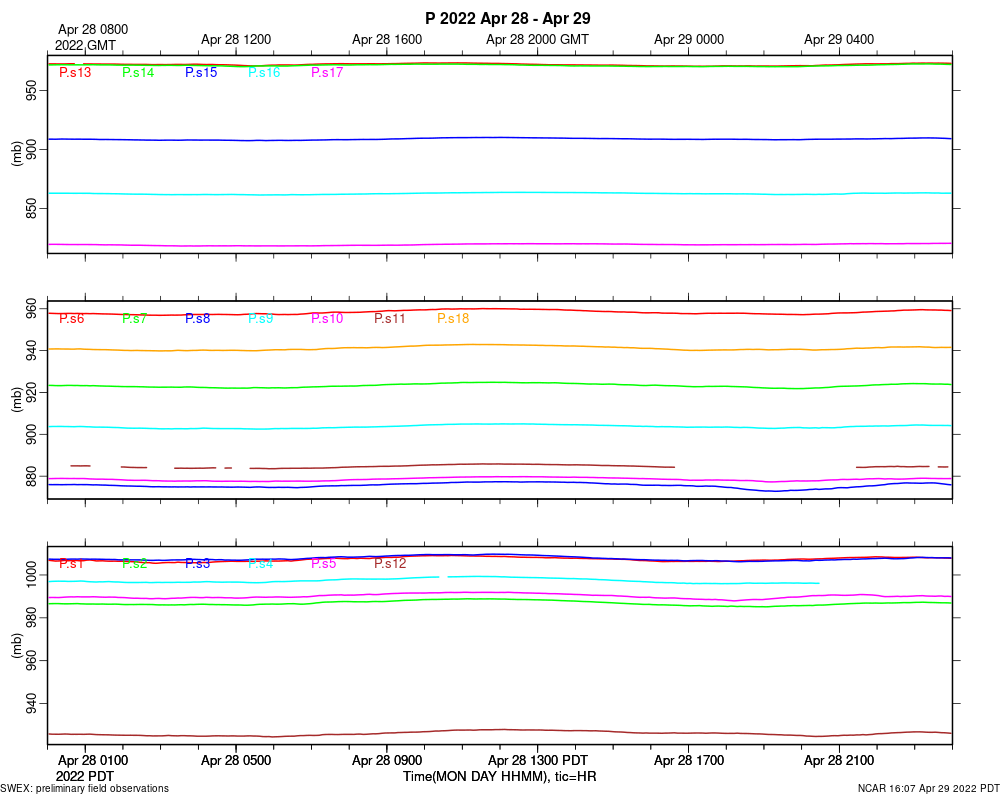Click the bottom axis label 'Apr 28 0100'
The image size is (1000, 800).
click(93, 760)
